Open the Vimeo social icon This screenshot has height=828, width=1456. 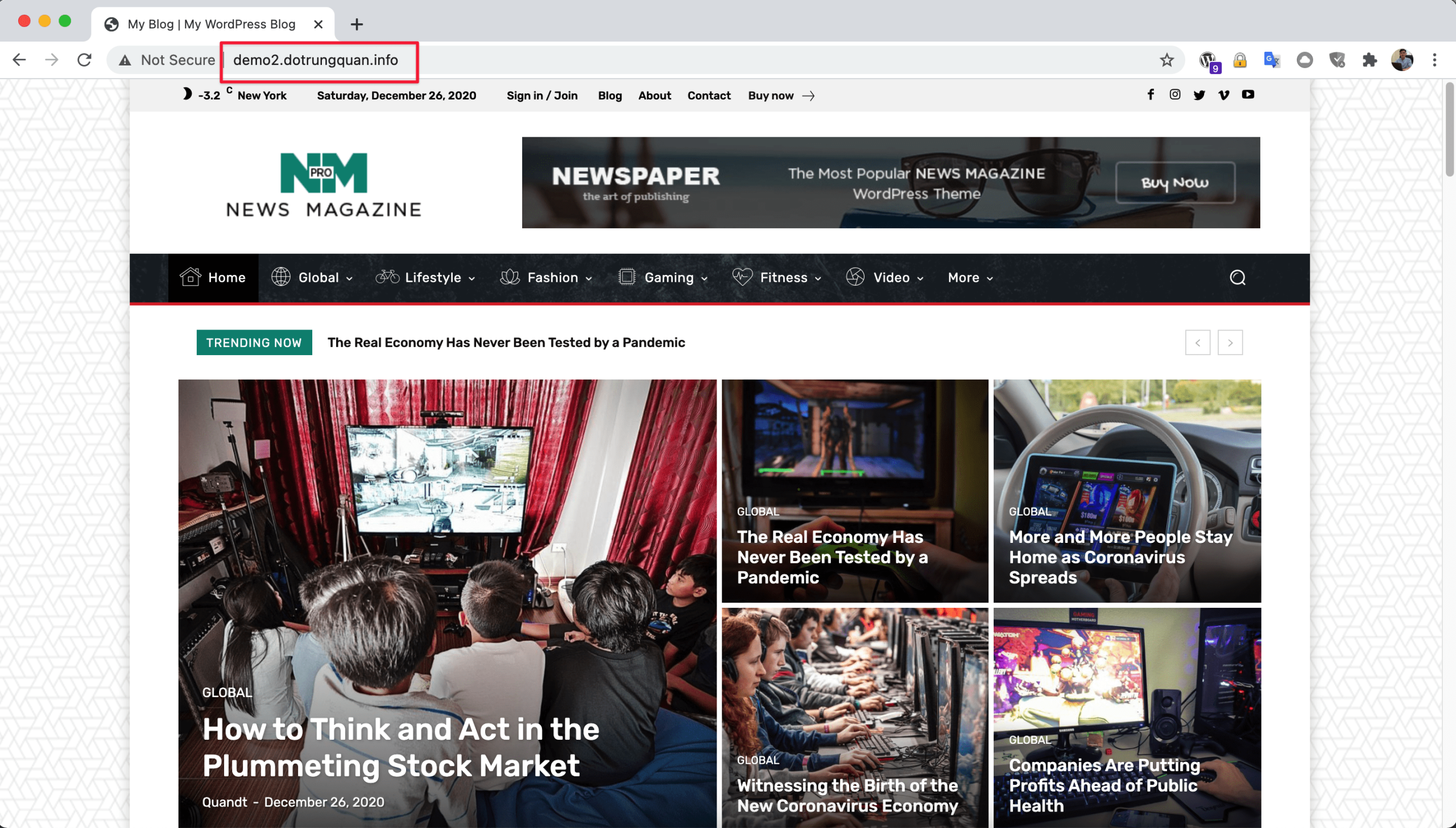[x=1223, y=95]
